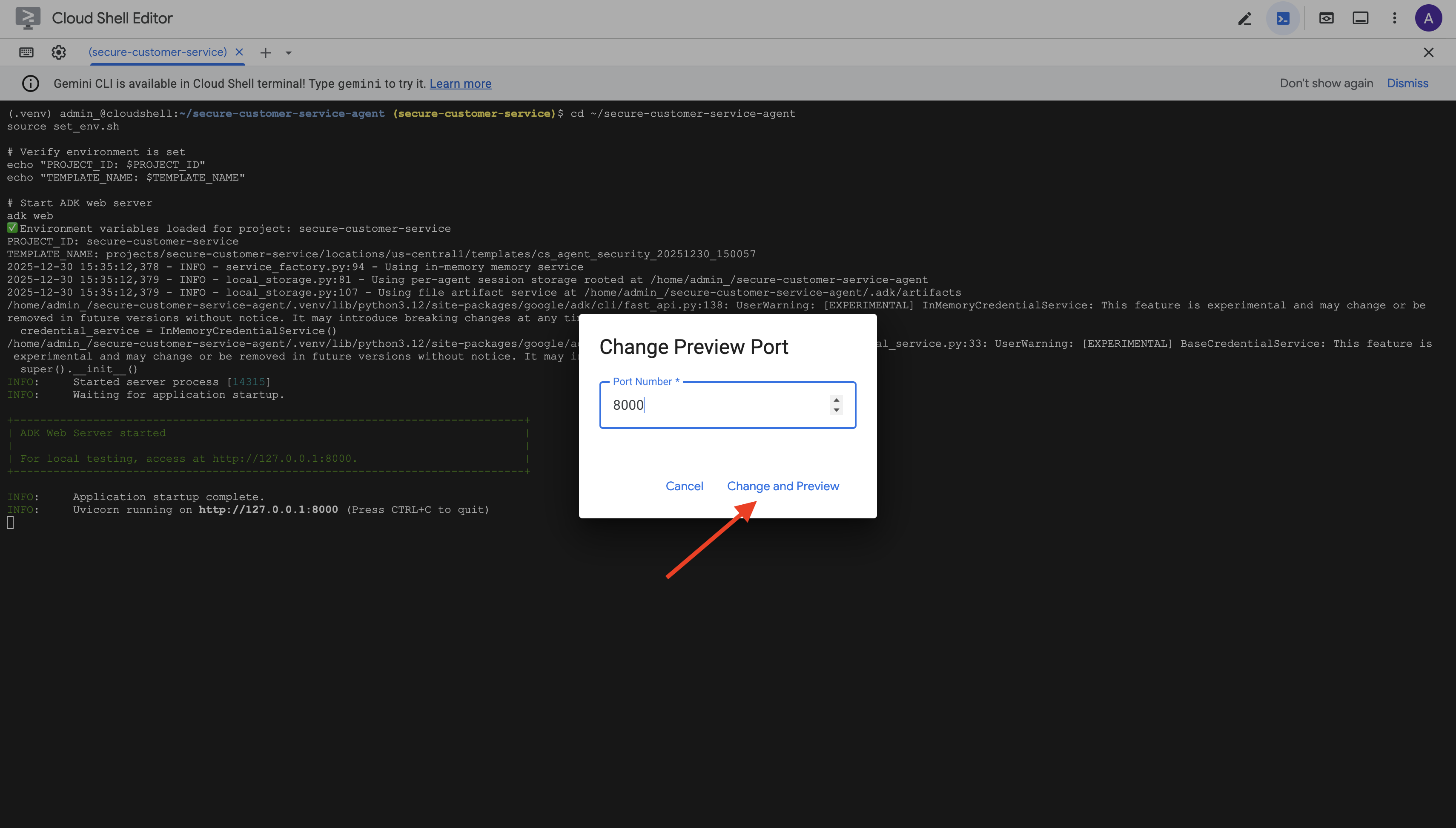This screenshot has height=828, width=1456.
Task: Open terminal settings gear icon
Action: [58, 52]
